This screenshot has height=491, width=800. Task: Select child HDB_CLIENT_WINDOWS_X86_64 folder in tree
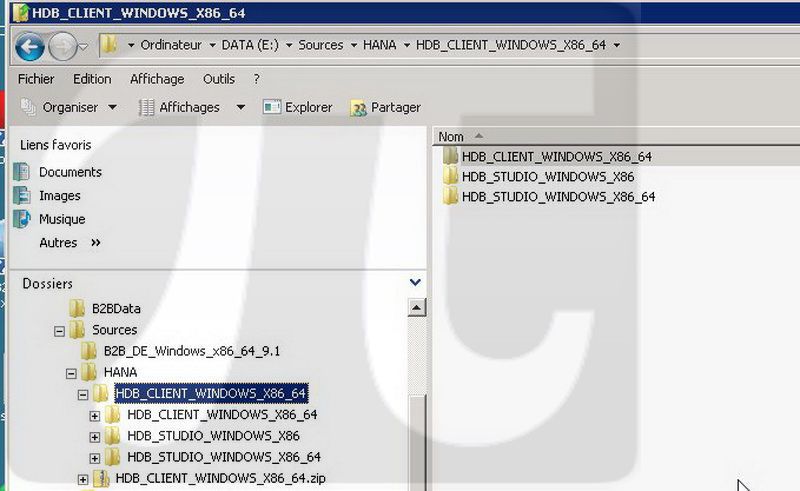pyautogui.click(x=222, y=414)
